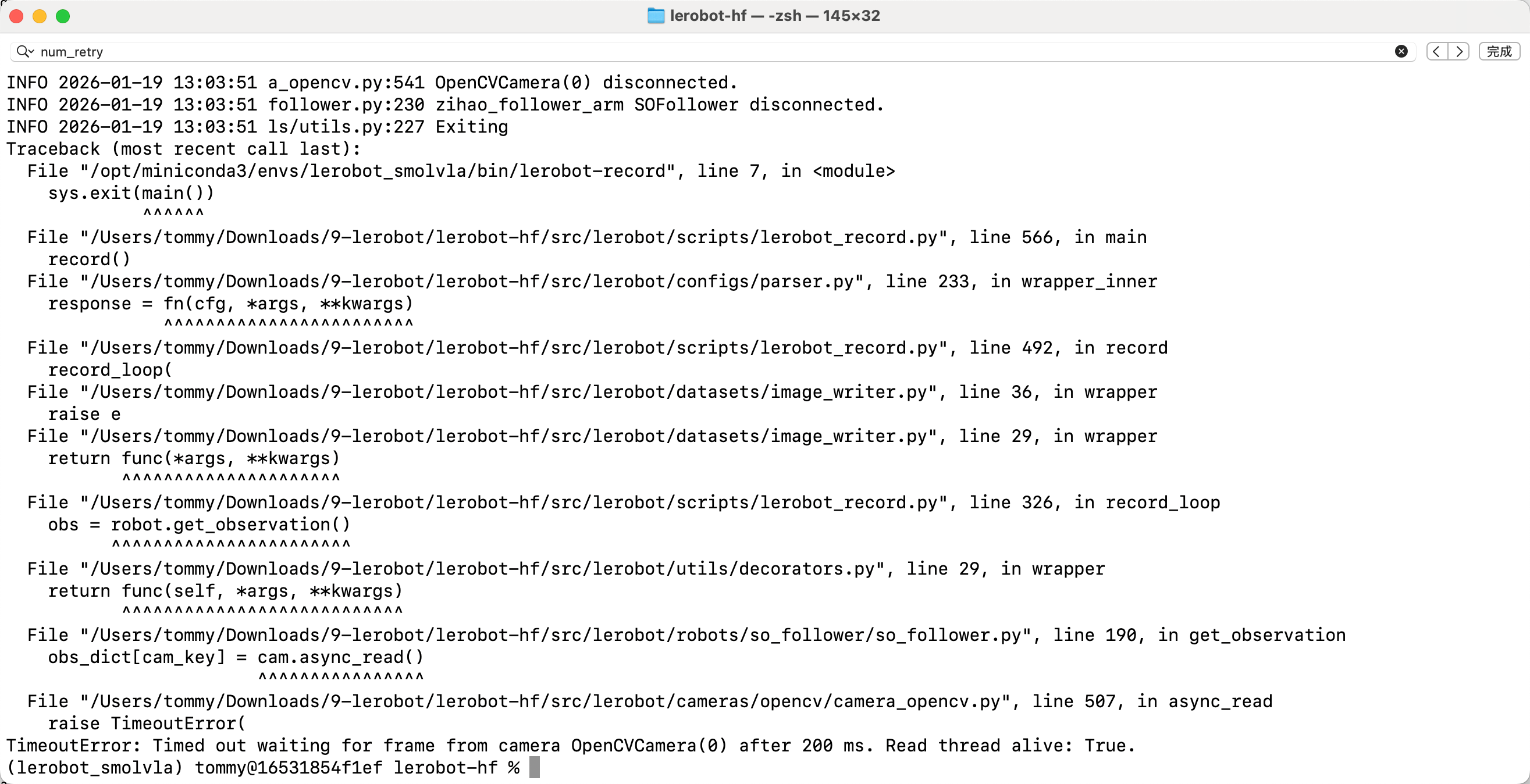Jump to the previous search match
The image size is (1530, 784).
pyautogui.click(x=1437, y=52)
